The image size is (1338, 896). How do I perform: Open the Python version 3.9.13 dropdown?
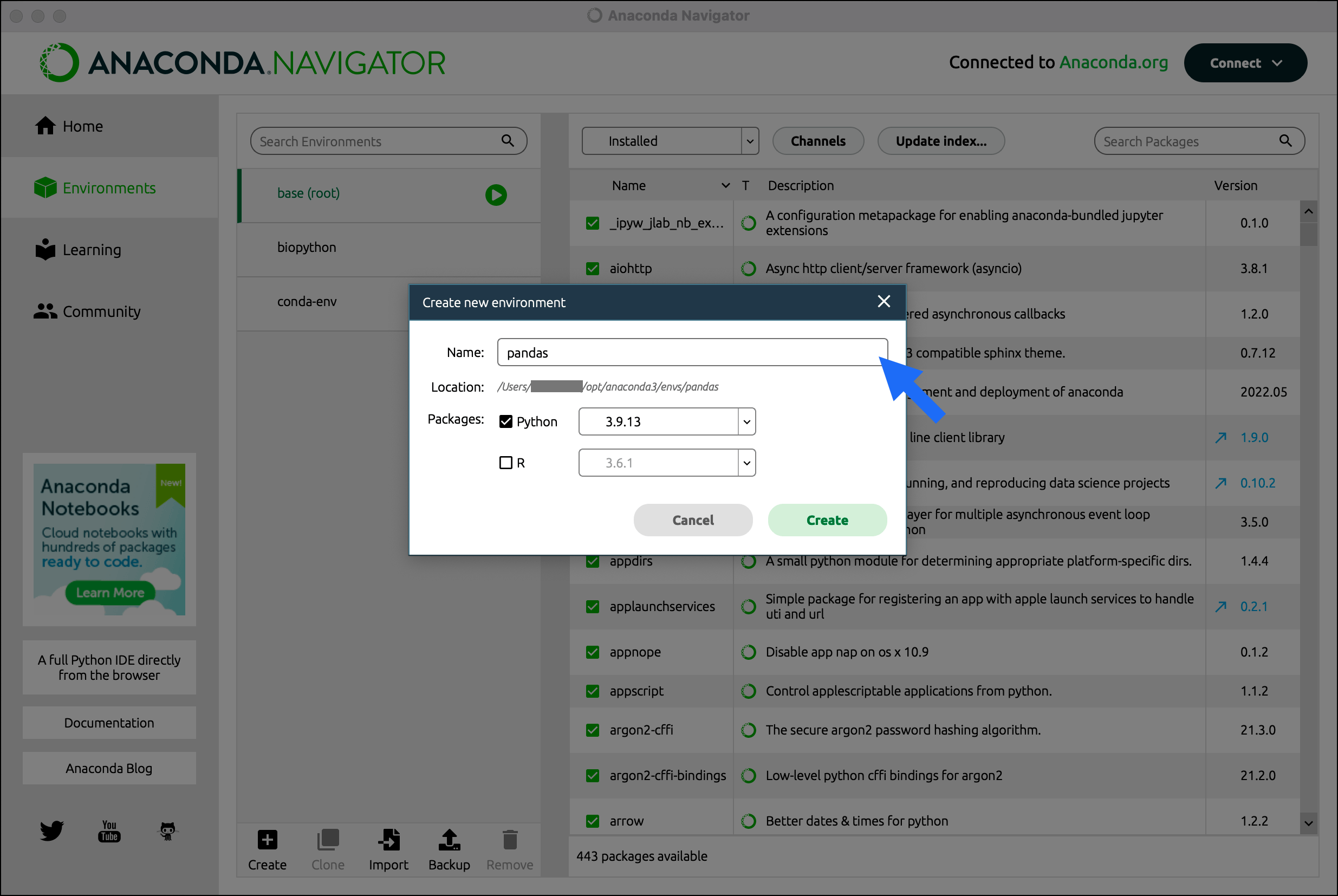(x=667, y=421)
